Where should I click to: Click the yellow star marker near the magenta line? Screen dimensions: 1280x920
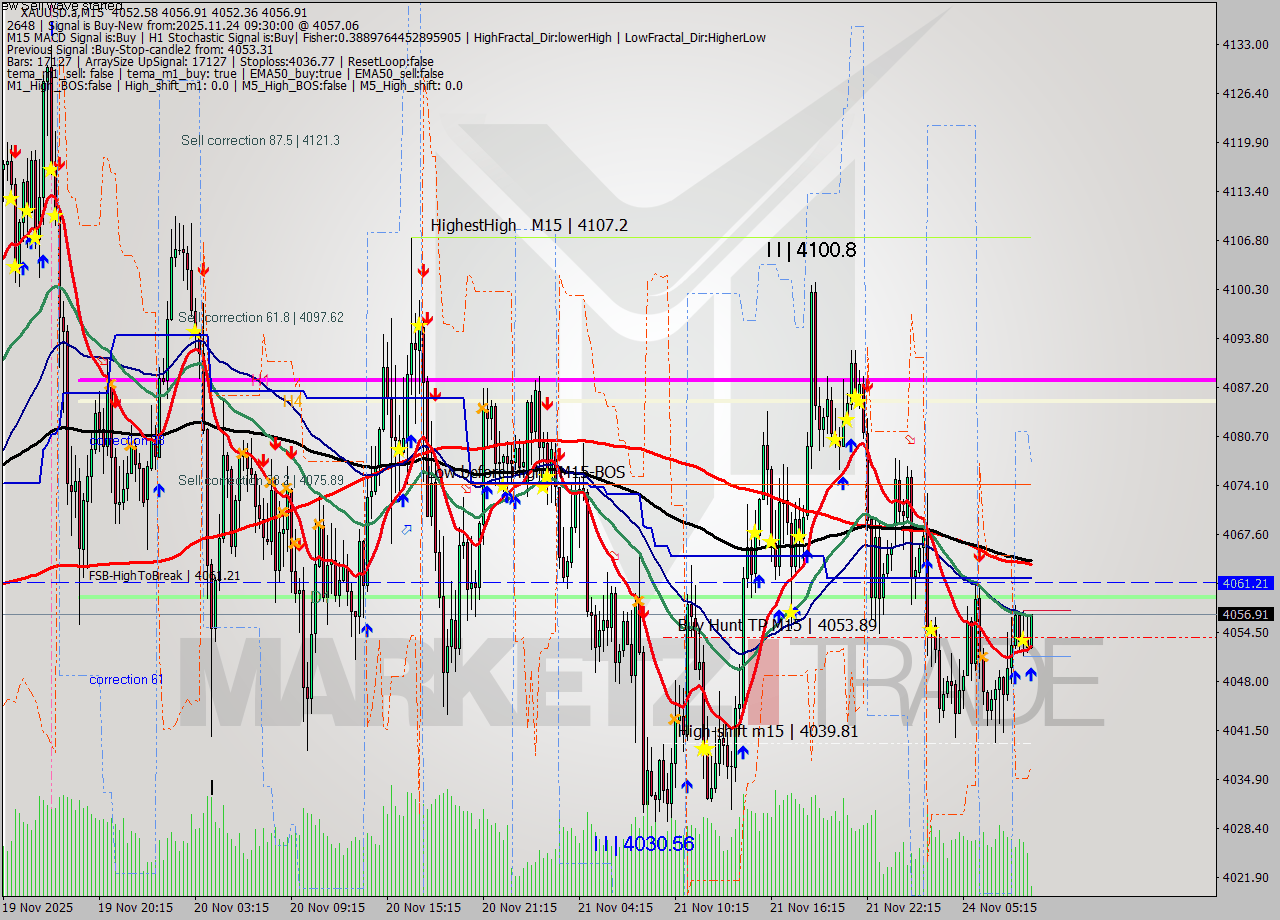[857, 397]
